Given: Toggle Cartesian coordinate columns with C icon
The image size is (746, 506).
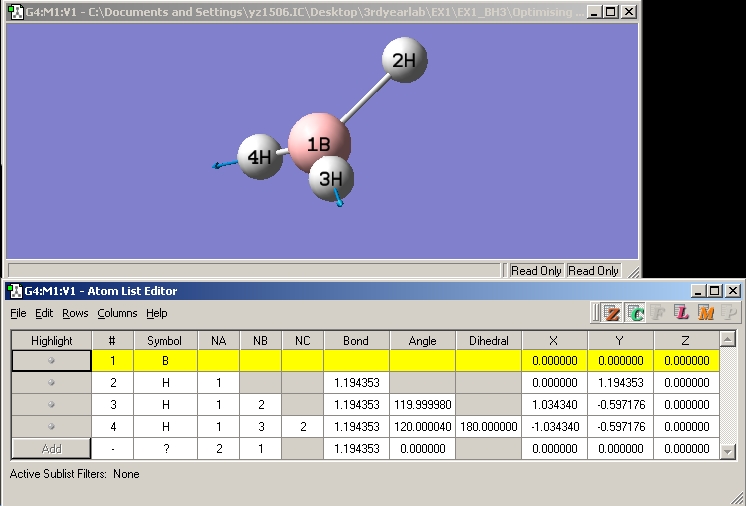Looking at the screenshot, I should click(636, 313).
